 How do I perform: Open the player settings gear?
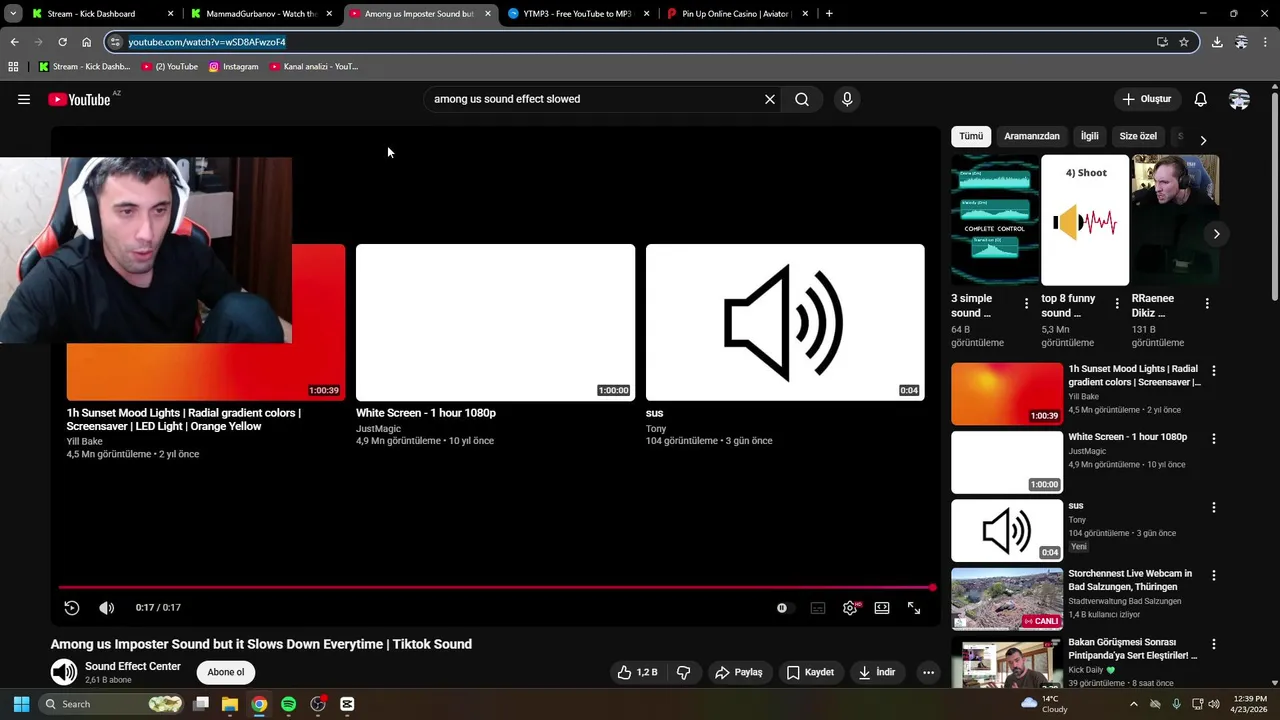tap(850, 608)
